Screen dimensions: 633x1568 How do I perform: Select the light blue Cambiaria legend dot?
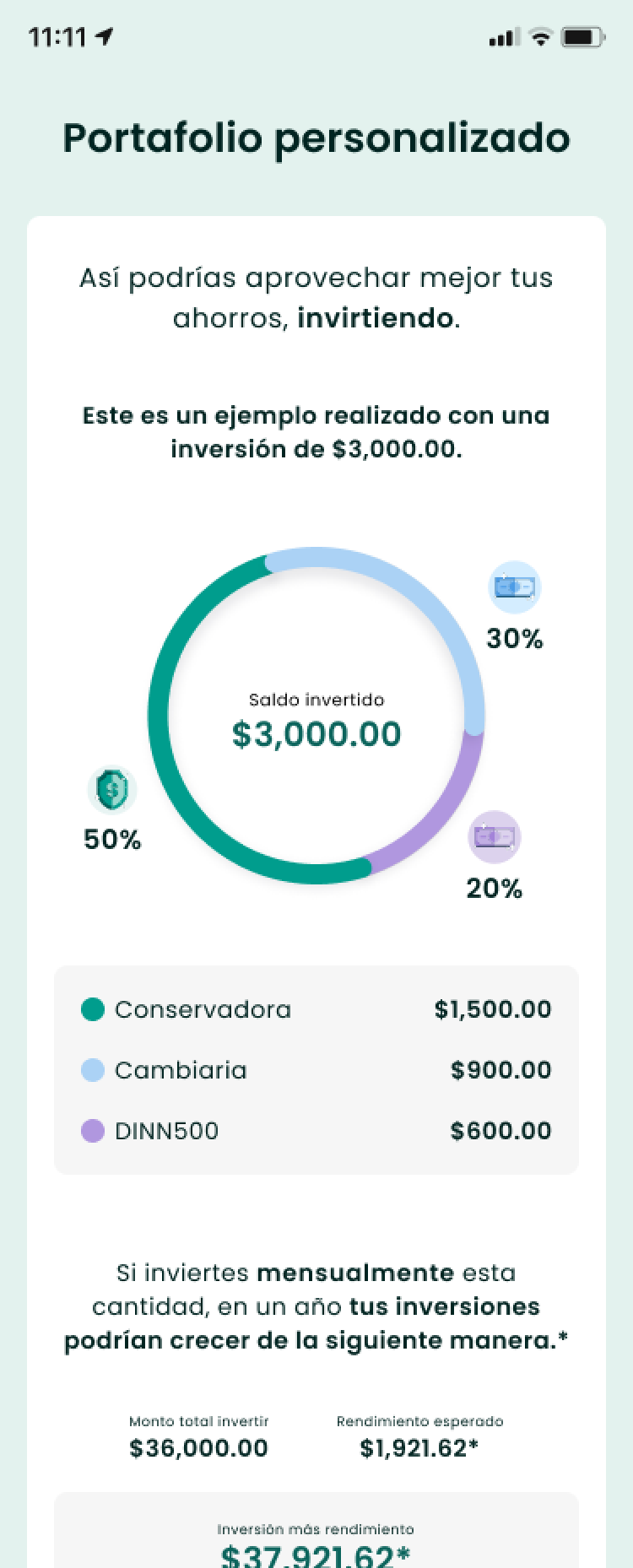point(93,1070)
